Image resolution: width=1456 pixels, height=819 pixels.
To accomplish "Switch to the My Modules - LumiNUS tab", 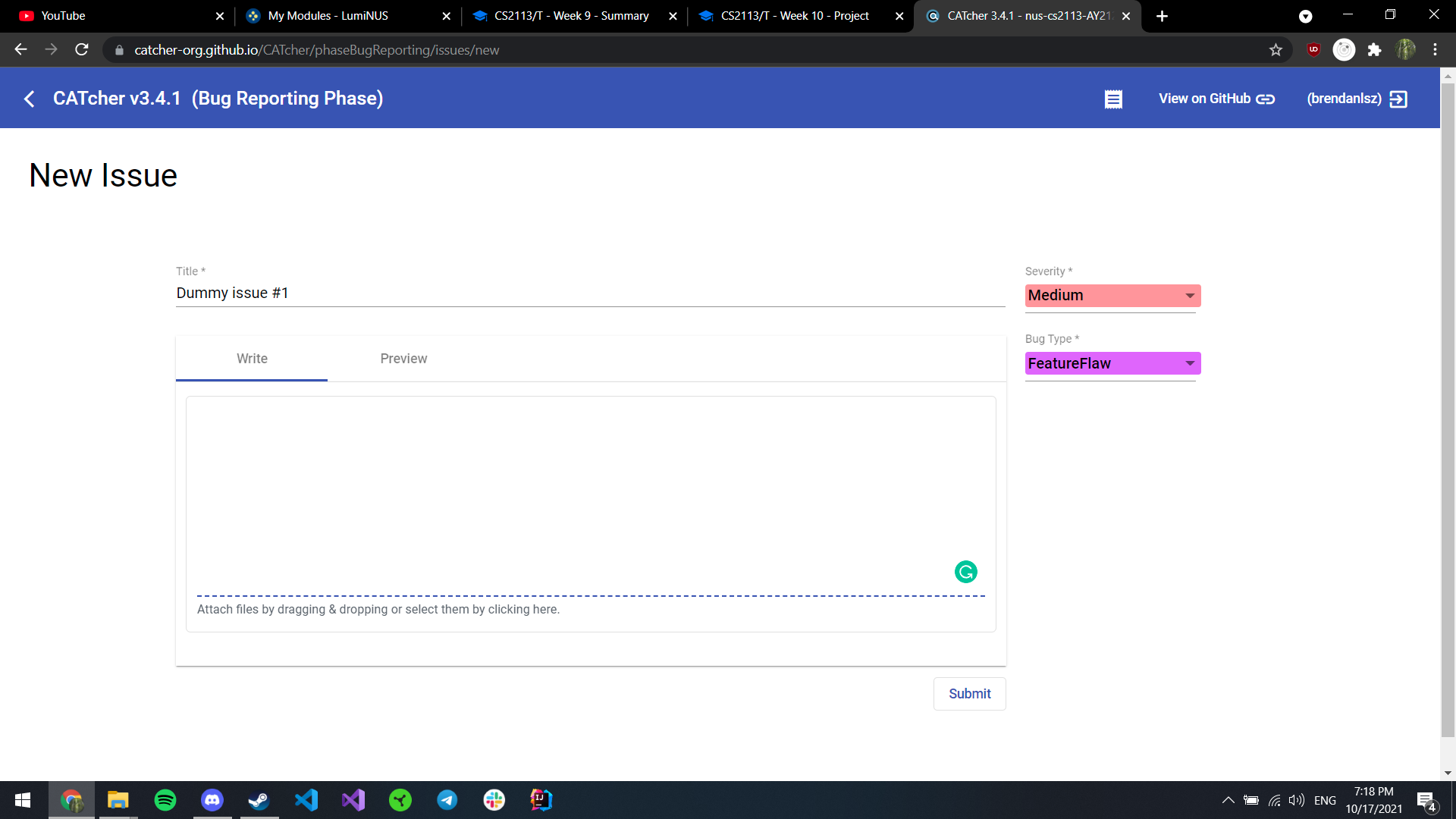I will [328, 16].
